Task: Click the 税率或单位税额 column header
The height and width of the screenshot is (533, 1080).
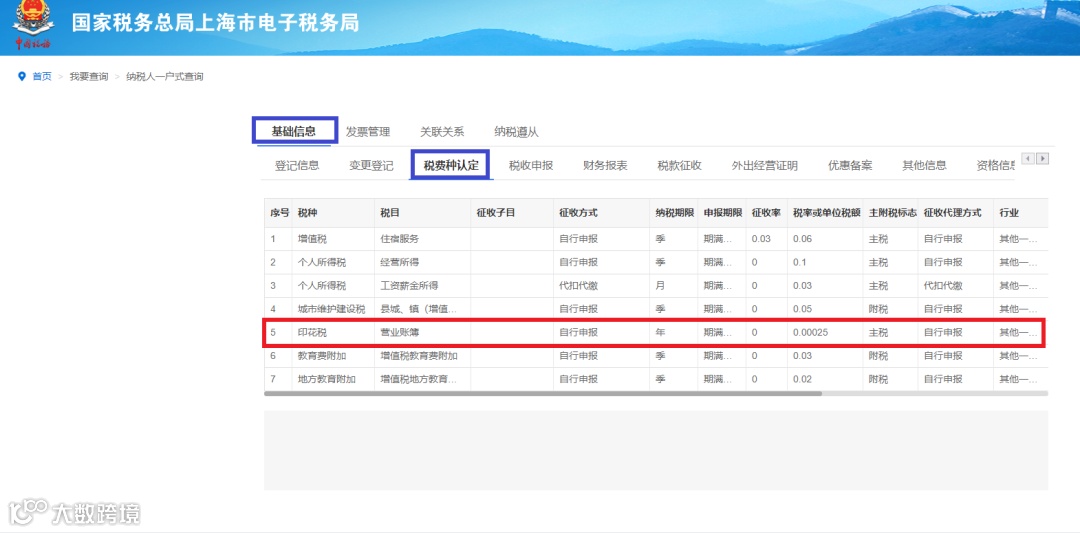Action: click(825, 213)
